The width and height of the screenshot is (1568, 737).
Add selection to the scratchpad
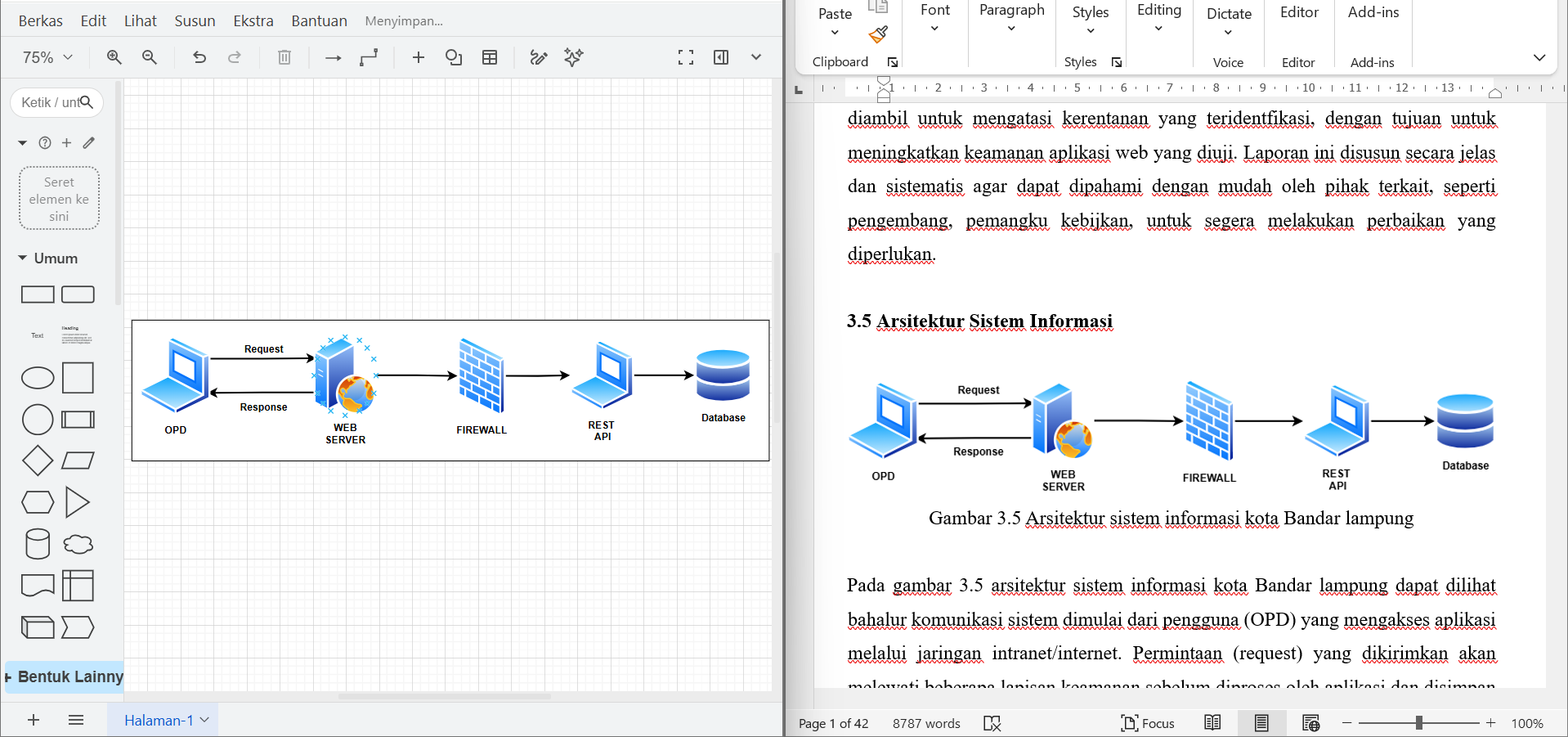point(67,142)
